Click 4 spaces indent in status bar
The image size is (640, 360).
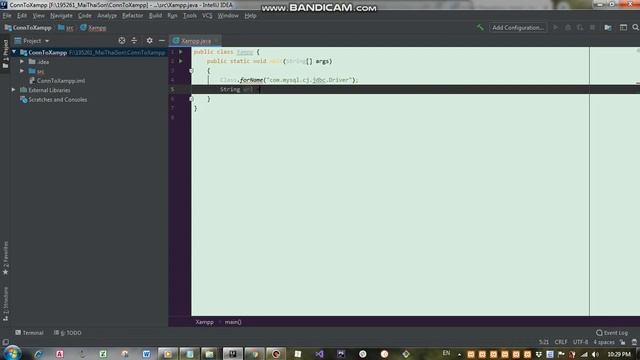coord(604,342)
